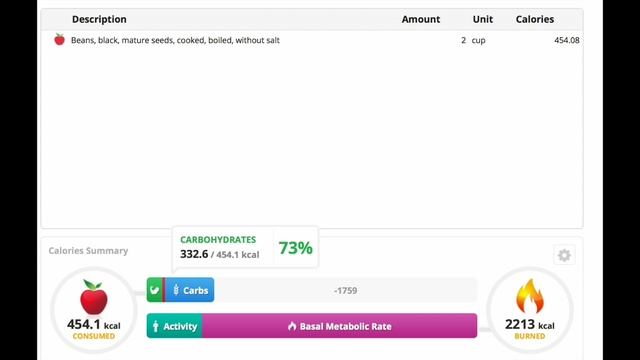640x360 pixels.
Task: Click the apple icon beside Beans entry
Action: [60, 40]
